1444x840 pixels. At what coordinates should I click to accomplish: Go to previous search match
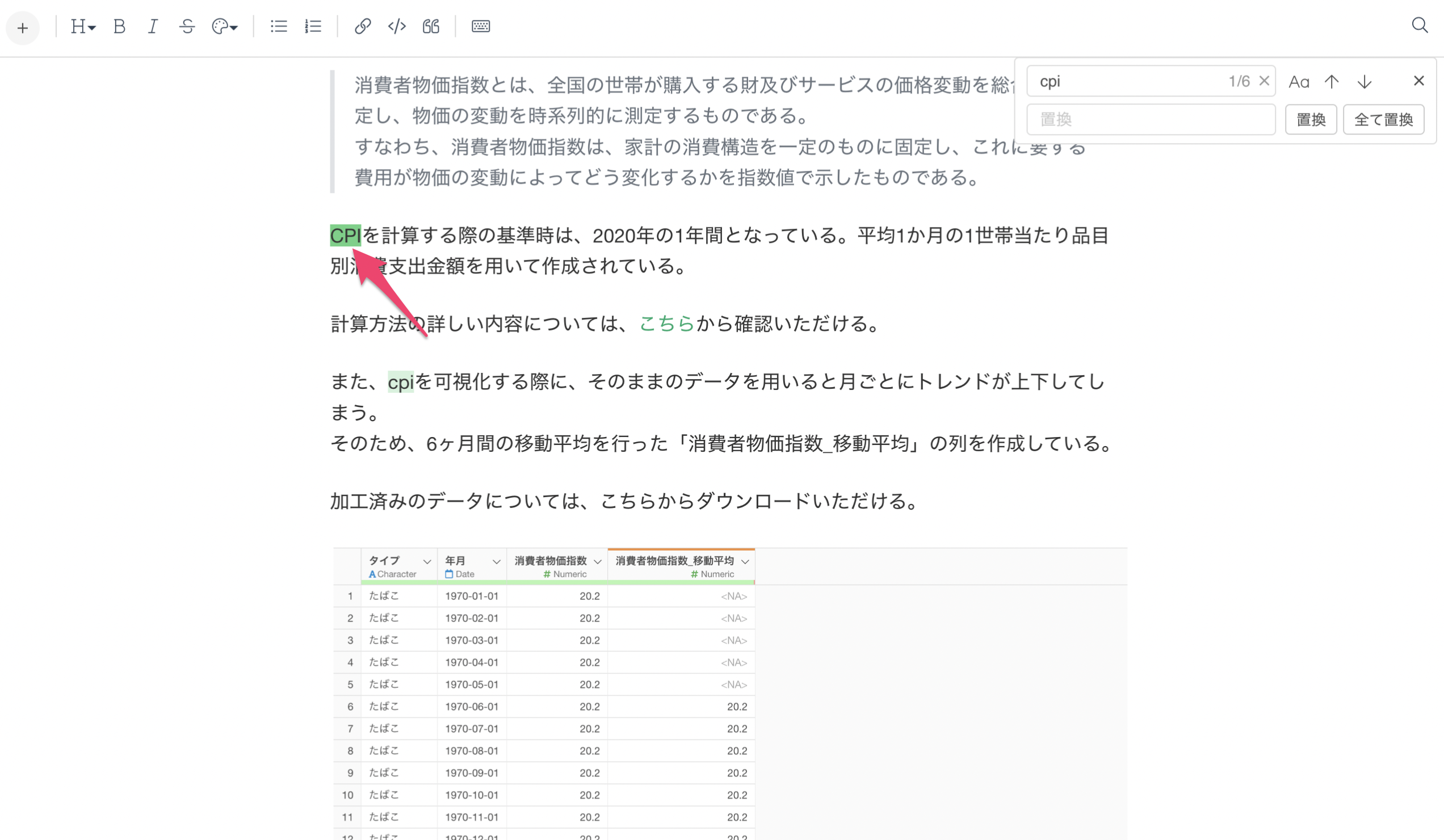1331,81
